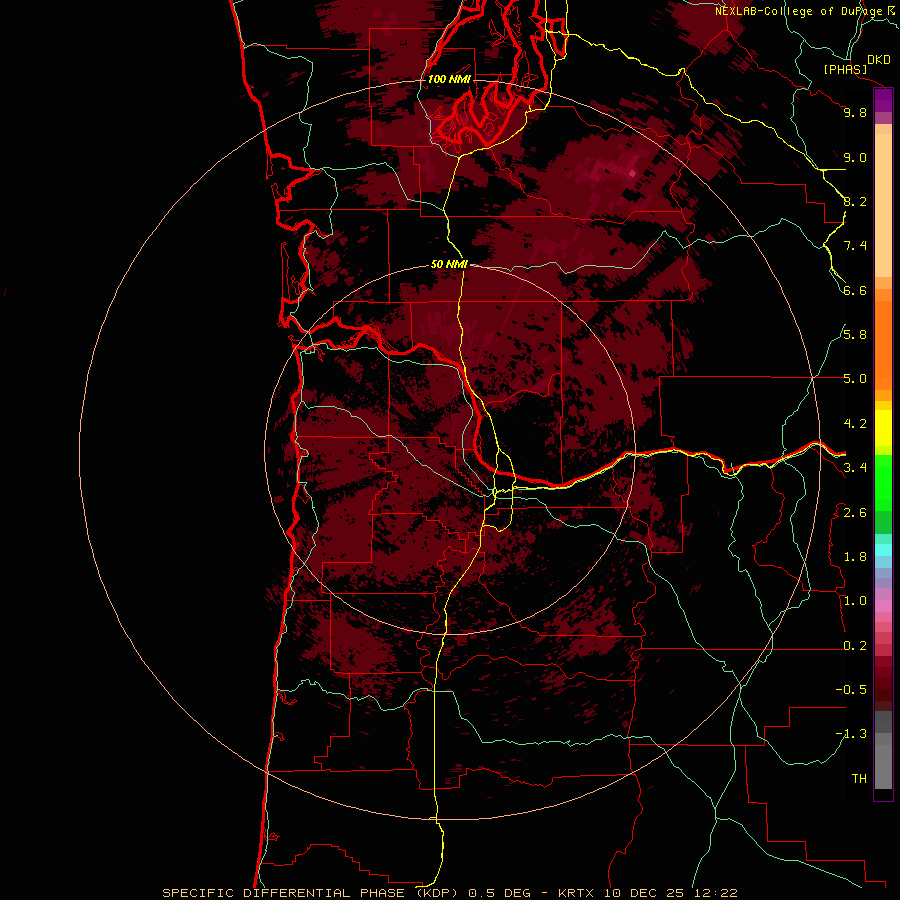This screenshot has width=900, height=900.
Task: Select the pale peach legend swatch near 8.2
Action: 883,206
